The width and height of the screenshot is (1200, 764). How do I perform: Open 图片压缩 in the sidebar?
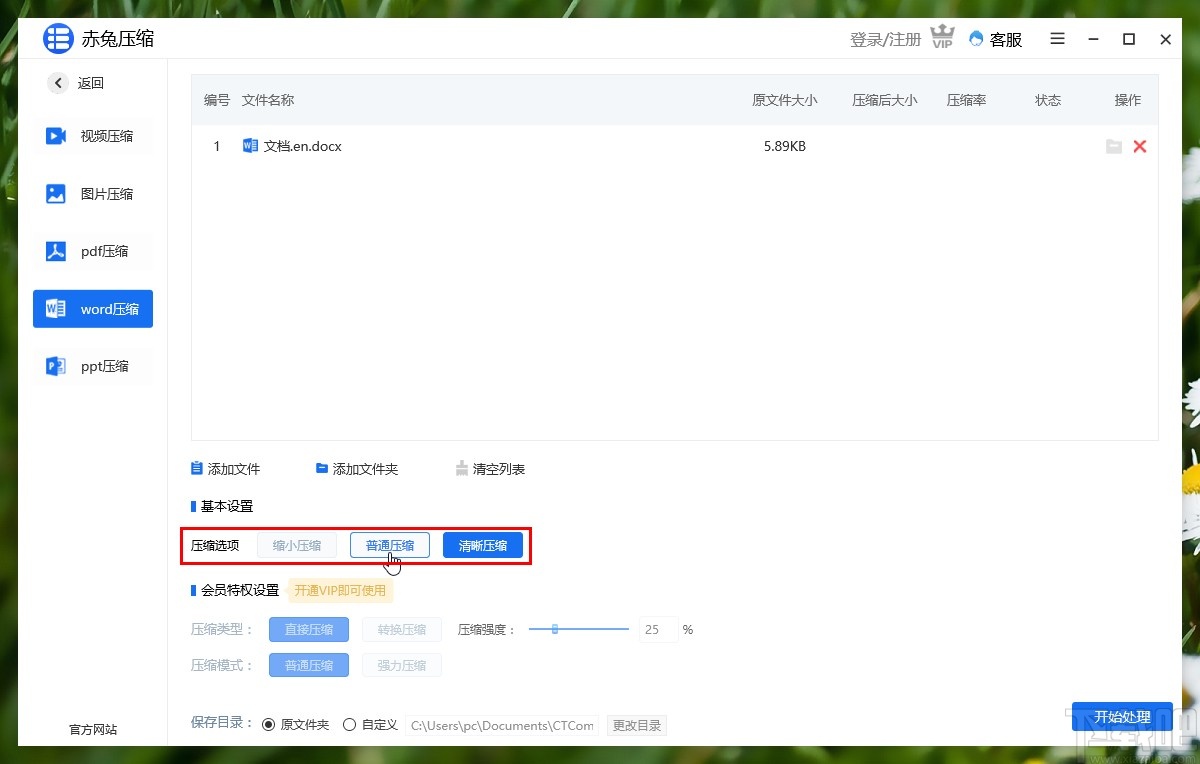coord(93,194)
